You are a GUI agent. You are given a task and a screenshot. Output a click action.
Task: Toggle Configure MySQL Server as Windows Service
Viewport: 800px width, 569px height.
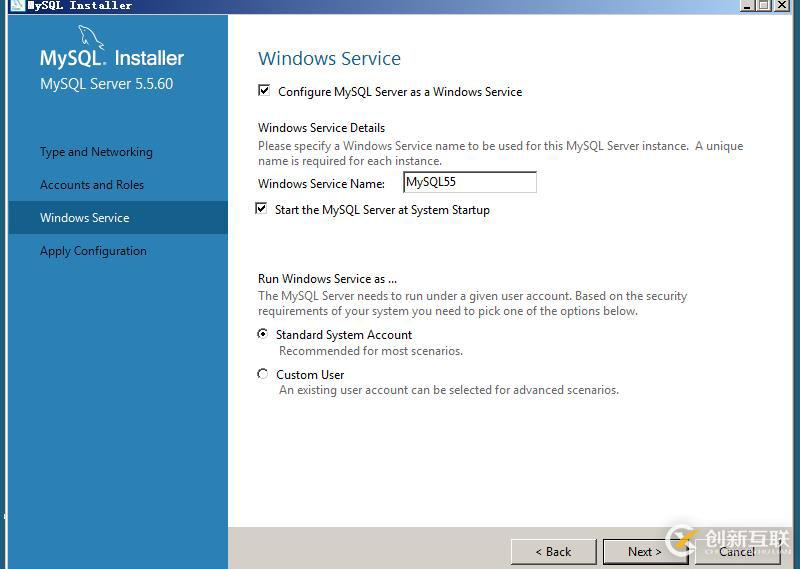[x=264, y=91]
